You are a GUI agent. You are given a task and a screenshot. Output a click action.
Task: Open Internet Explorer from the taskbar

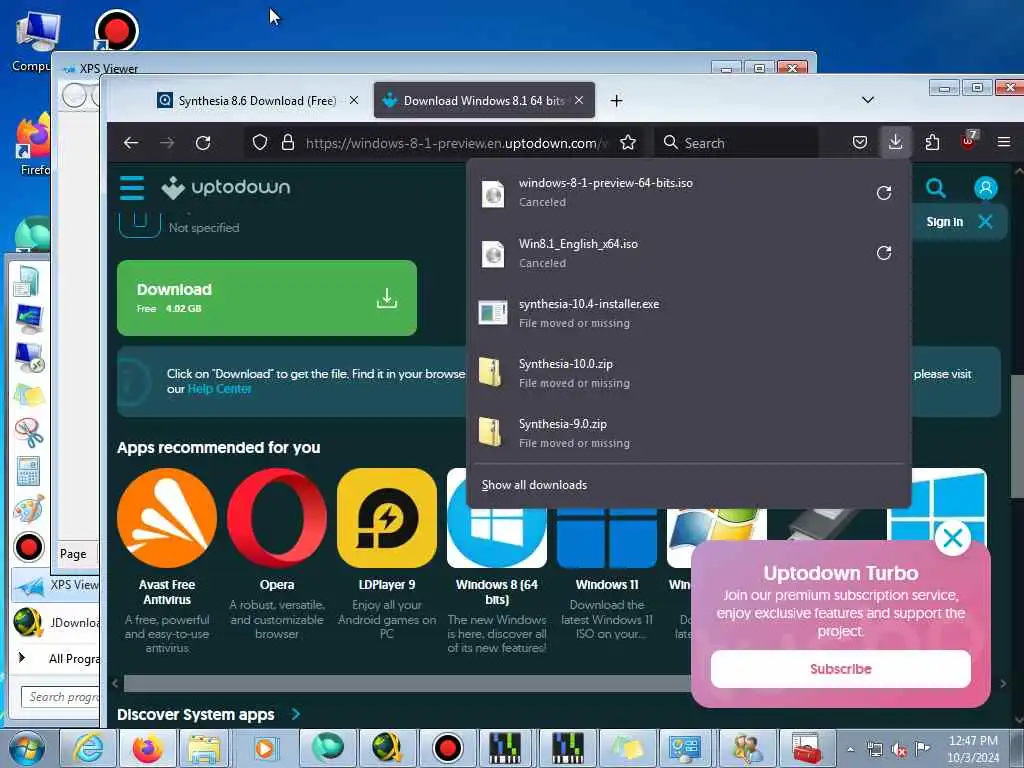tap(88, 748)
